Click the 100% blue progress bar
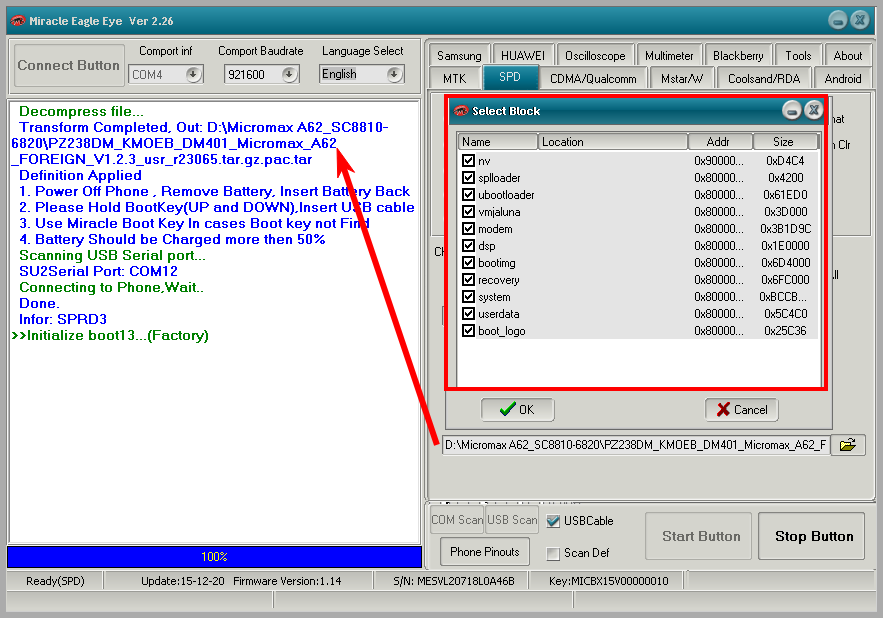The image size is (883, 618). (x=215, y=557)
